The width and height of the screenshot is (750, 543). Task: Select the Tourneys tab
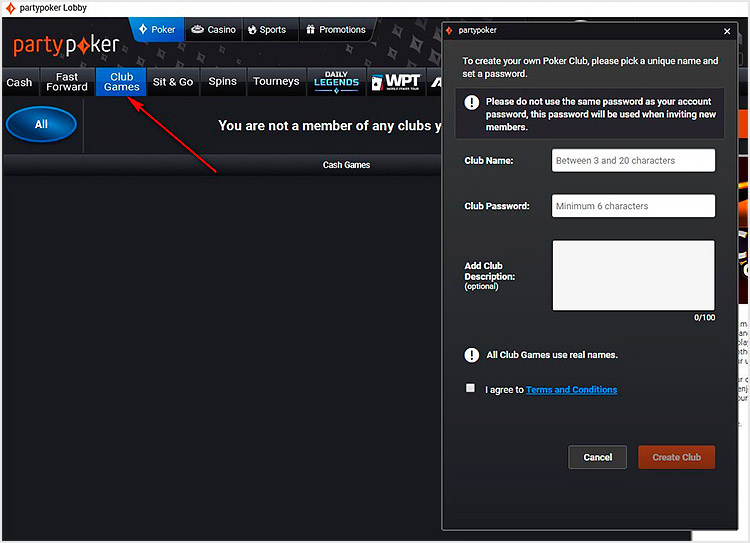(276, 82)
